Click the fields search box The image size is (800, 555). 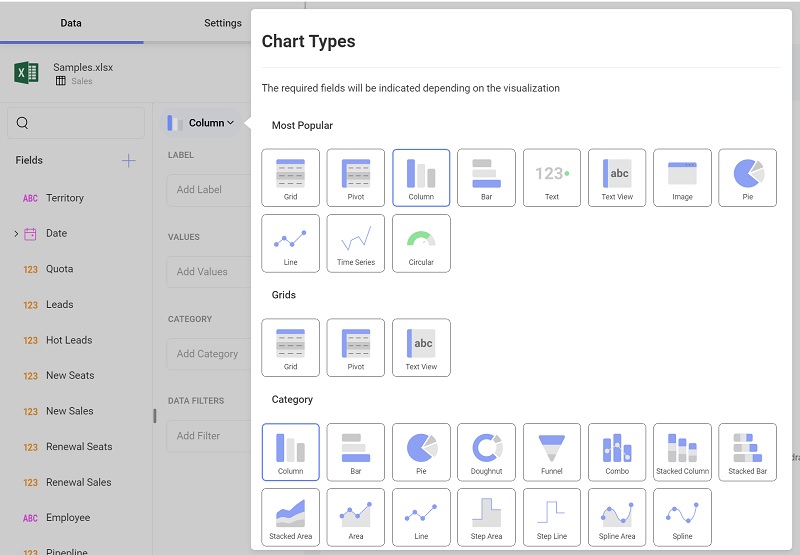tap(76, 123)
